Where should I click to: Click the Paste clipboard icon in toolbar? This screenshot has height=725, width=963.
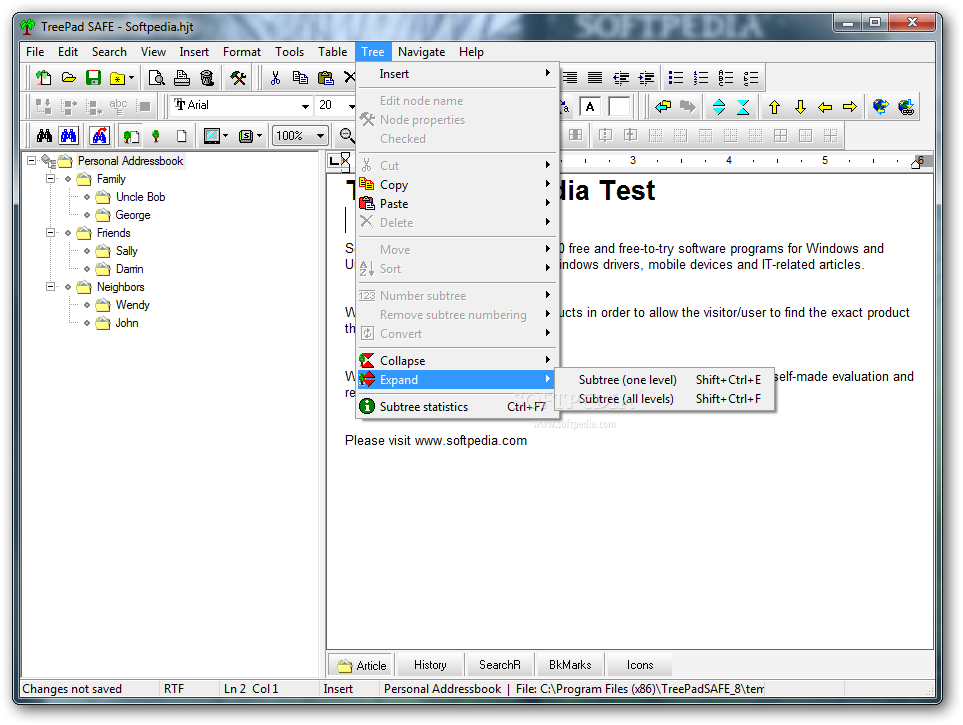(x=326, y=78)
